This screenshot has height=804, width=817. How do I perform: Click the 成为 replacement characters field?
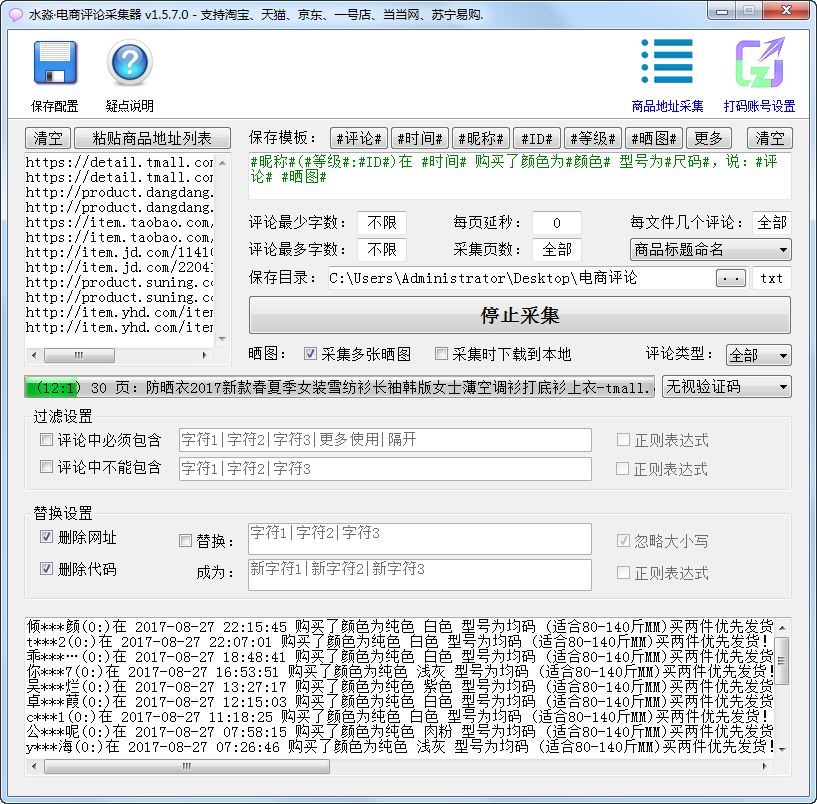(420, 575)
